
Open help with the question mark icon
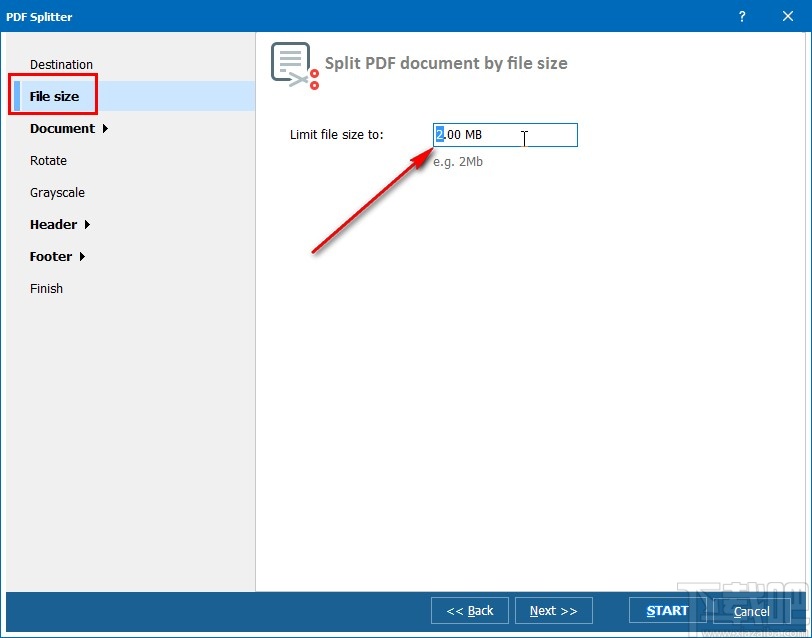tap(742, 17)
